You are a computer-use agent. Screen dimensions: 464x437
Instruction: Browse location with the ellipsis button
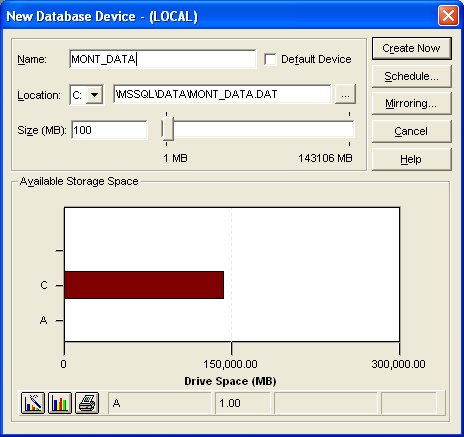coord(345,94)
